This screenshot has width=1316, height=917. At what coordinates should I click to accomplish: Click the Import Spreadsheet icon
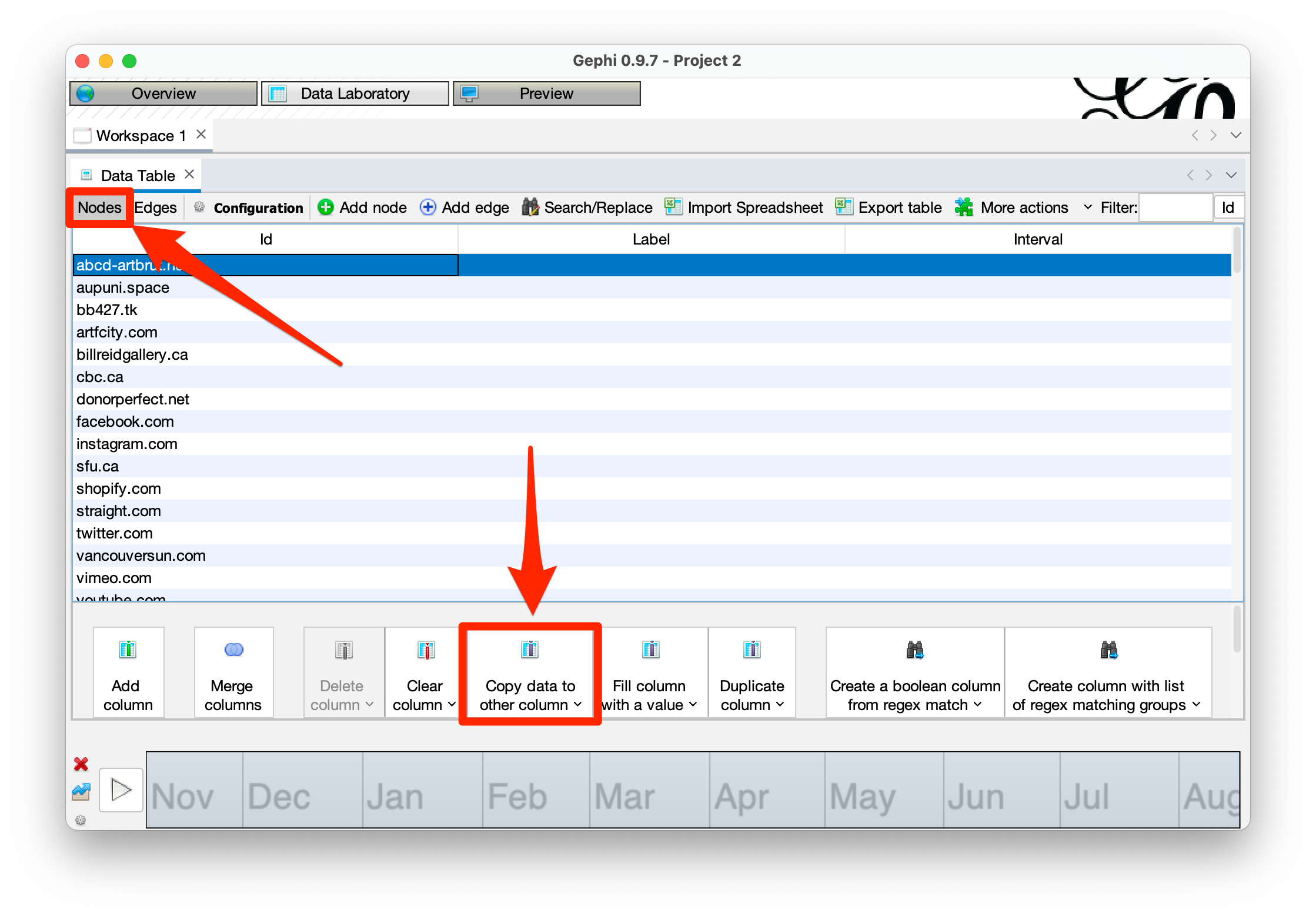click(673, 206)
